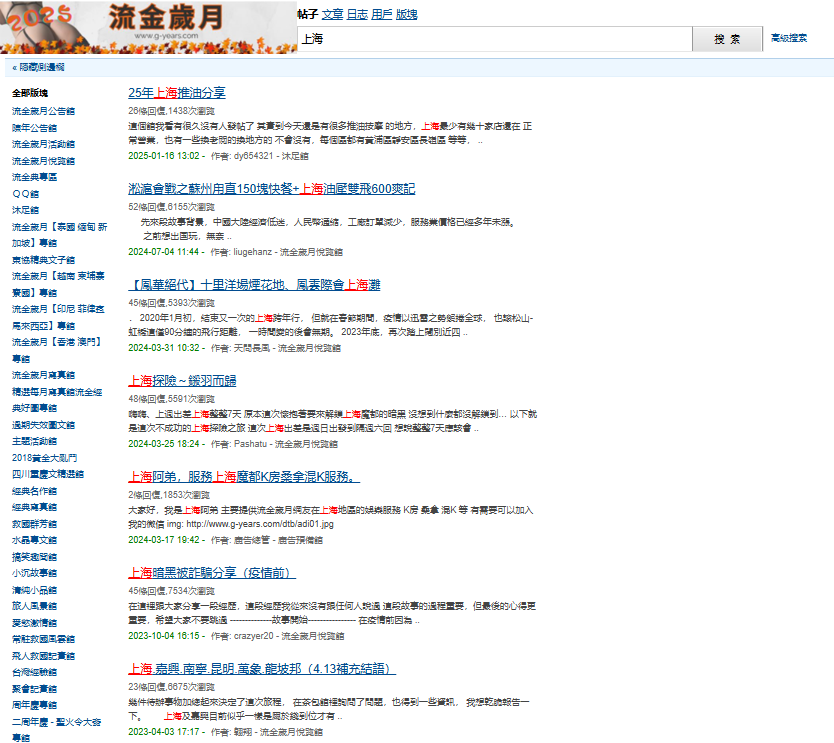The height and width of the screenshot is (743, 834).
Task: Click 沐足館 next to author dy654321
Action: tap(295, 156)
